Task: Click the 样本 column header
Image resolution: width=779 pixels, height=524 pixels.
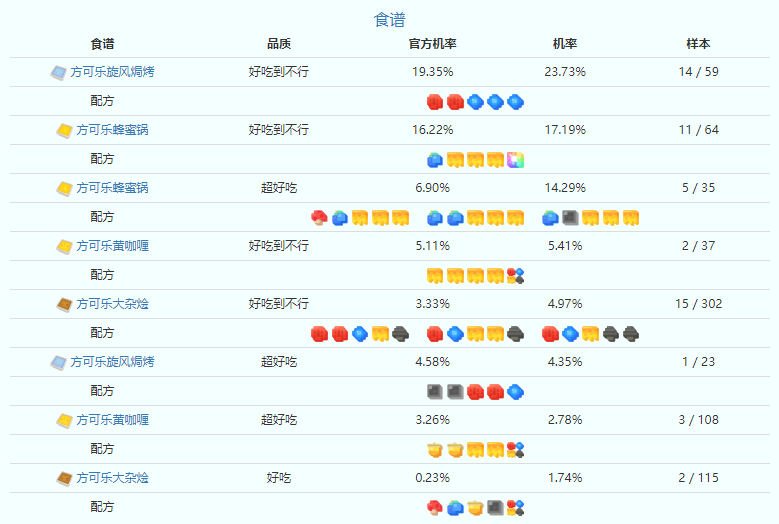Action: [698, 44]
